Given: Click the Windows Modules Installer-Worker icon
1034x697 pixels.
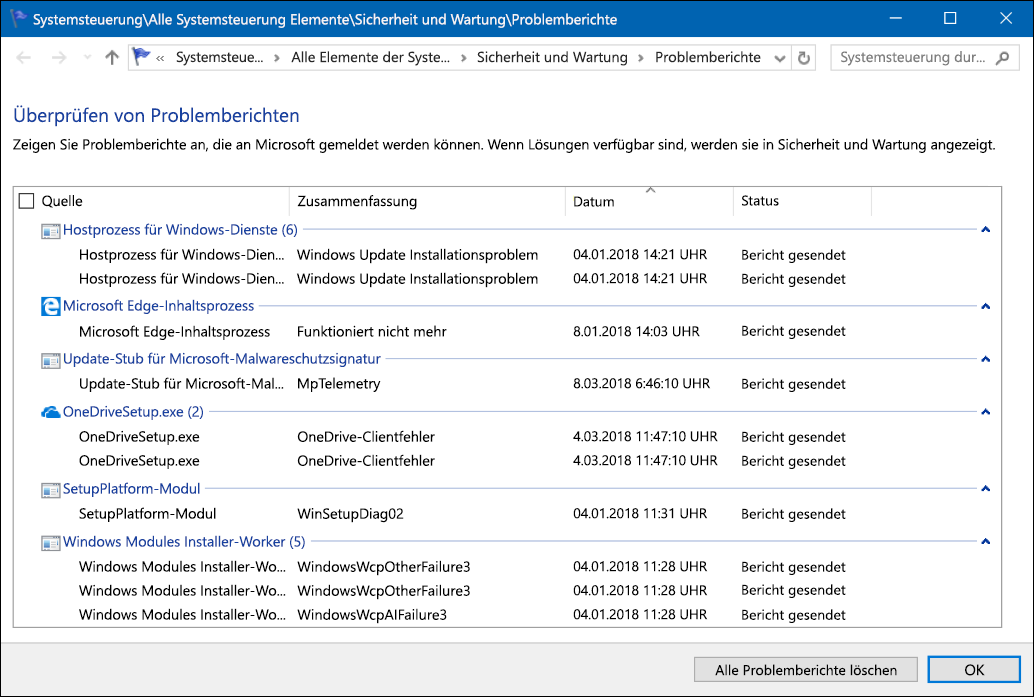Looking at the screenshot, I should pos(50,542).
